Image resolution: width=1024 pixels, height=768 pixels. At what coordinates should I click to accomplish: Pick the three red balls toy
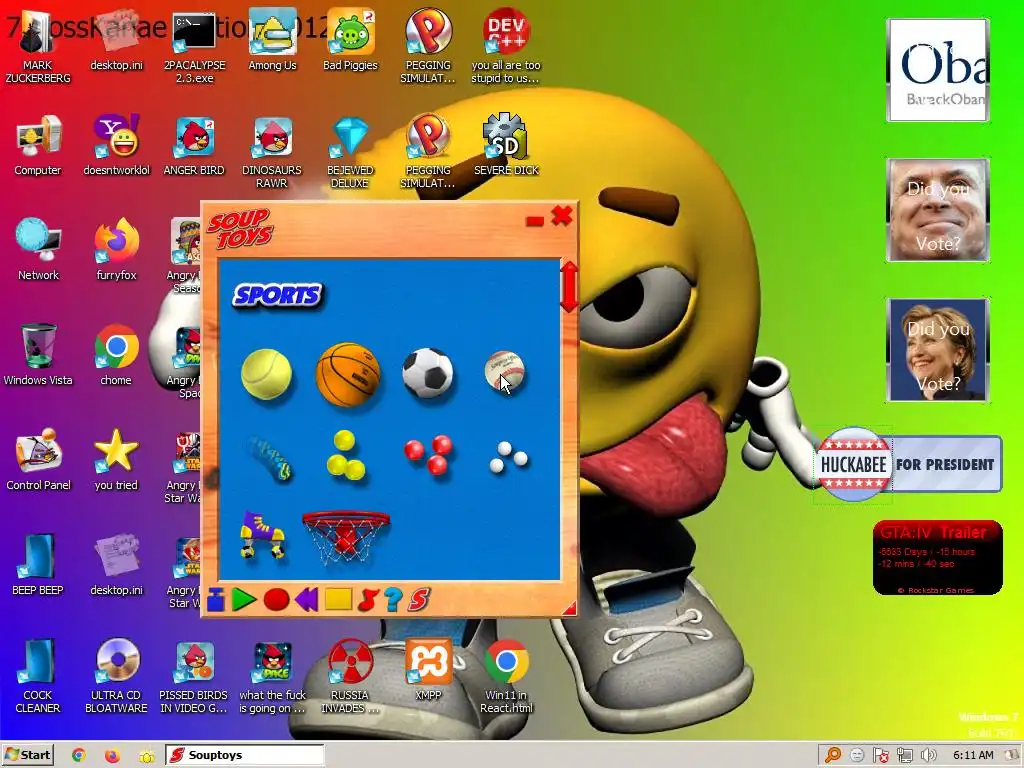pos(428,454)
